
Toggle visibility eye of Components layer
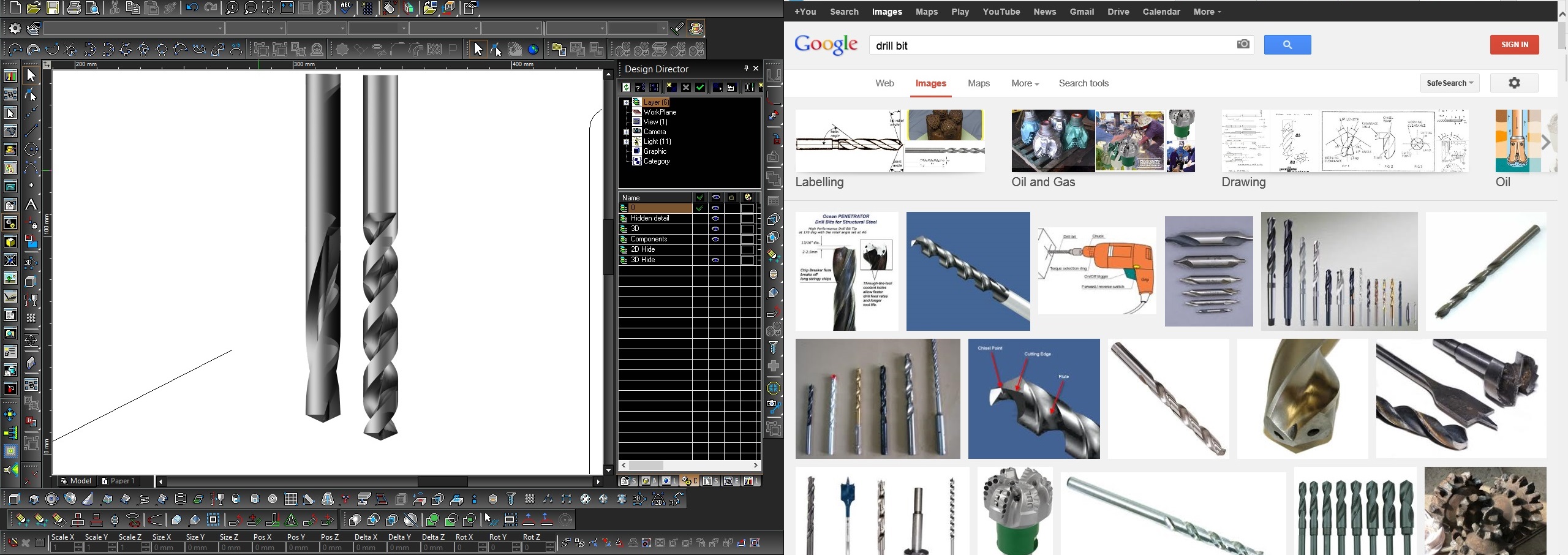[715, 239]
